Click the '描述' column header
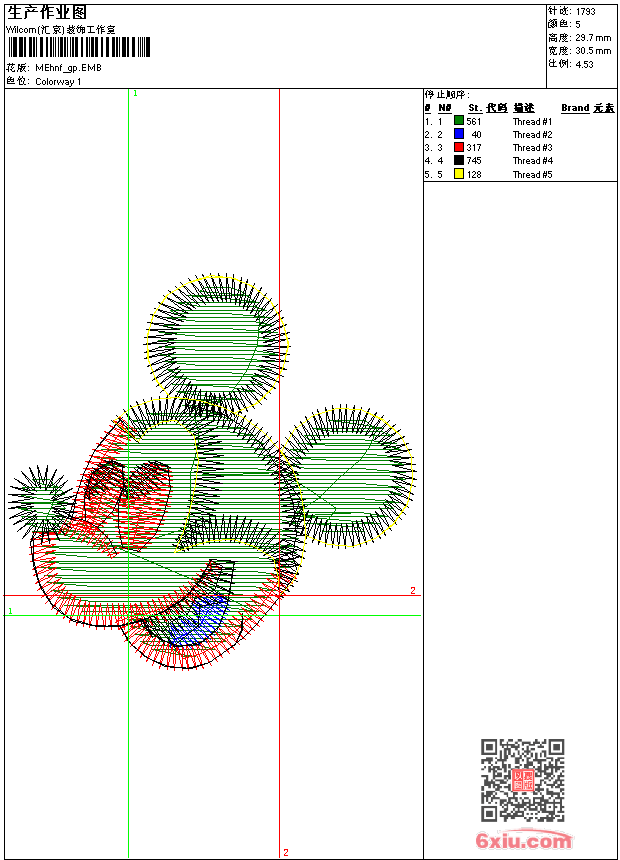The height and width of the screenshot is (860, 620). point(524,108)
